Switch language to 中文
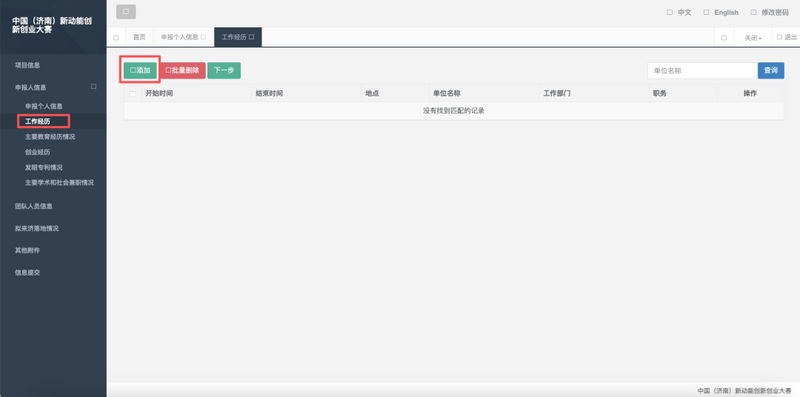 [x=679, y=12]
